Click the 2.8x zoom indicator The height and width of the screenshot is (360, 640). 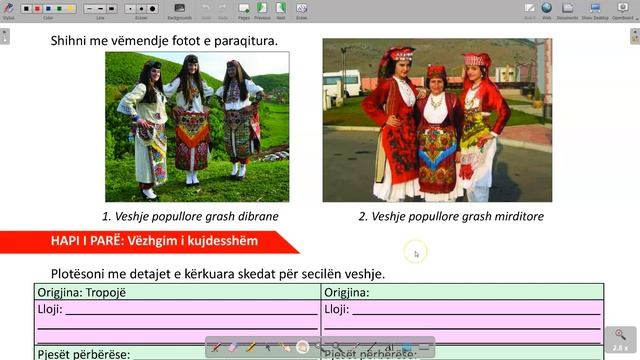tap(620, 340)
